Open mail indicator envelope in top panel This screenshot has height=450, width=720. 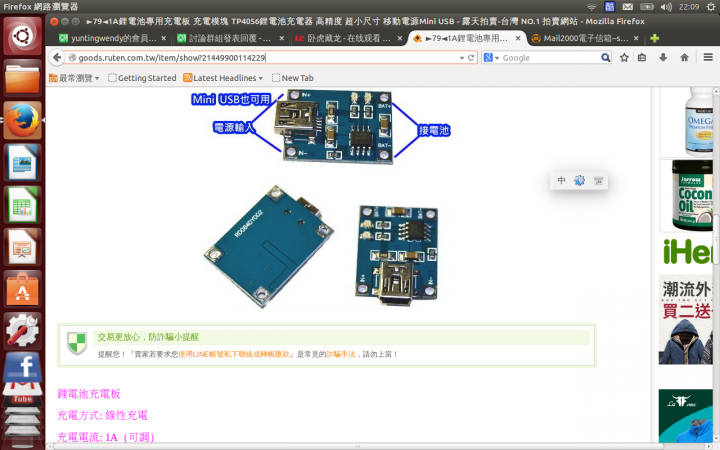point(628,7)
